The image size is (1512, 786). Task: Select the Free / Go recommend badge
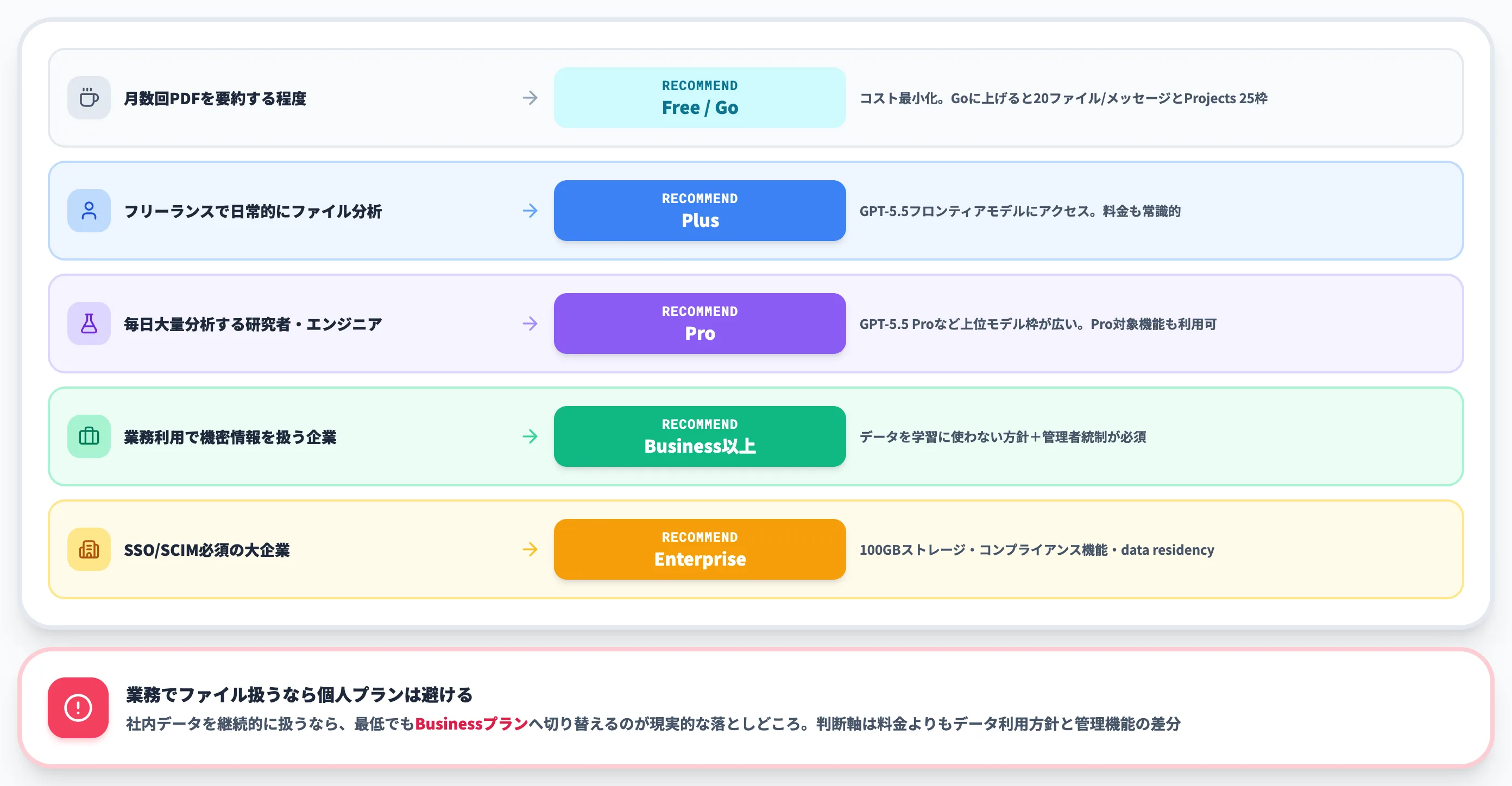[x=700, y=97]
